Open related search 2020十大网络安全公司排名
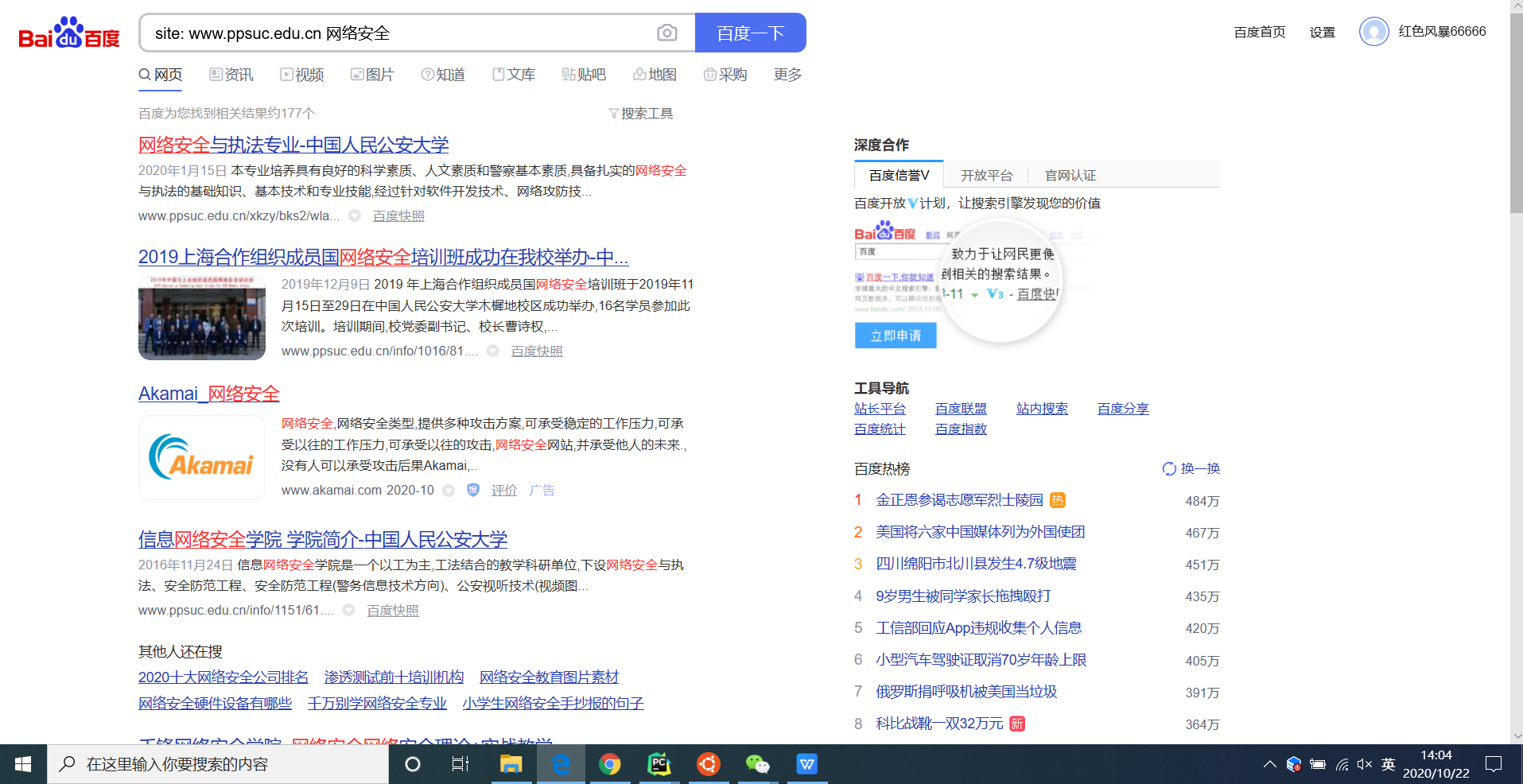This screenshot has width=1523, height=784. [x=223, y=677]
